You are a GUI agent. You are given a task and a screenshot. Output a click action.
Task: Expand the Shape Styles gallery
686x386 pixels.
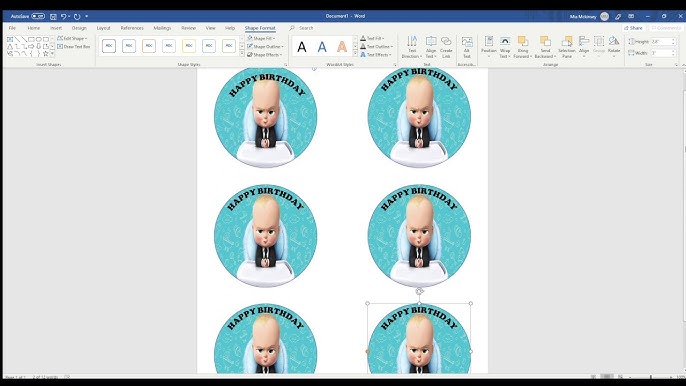[x=242, y=53]
